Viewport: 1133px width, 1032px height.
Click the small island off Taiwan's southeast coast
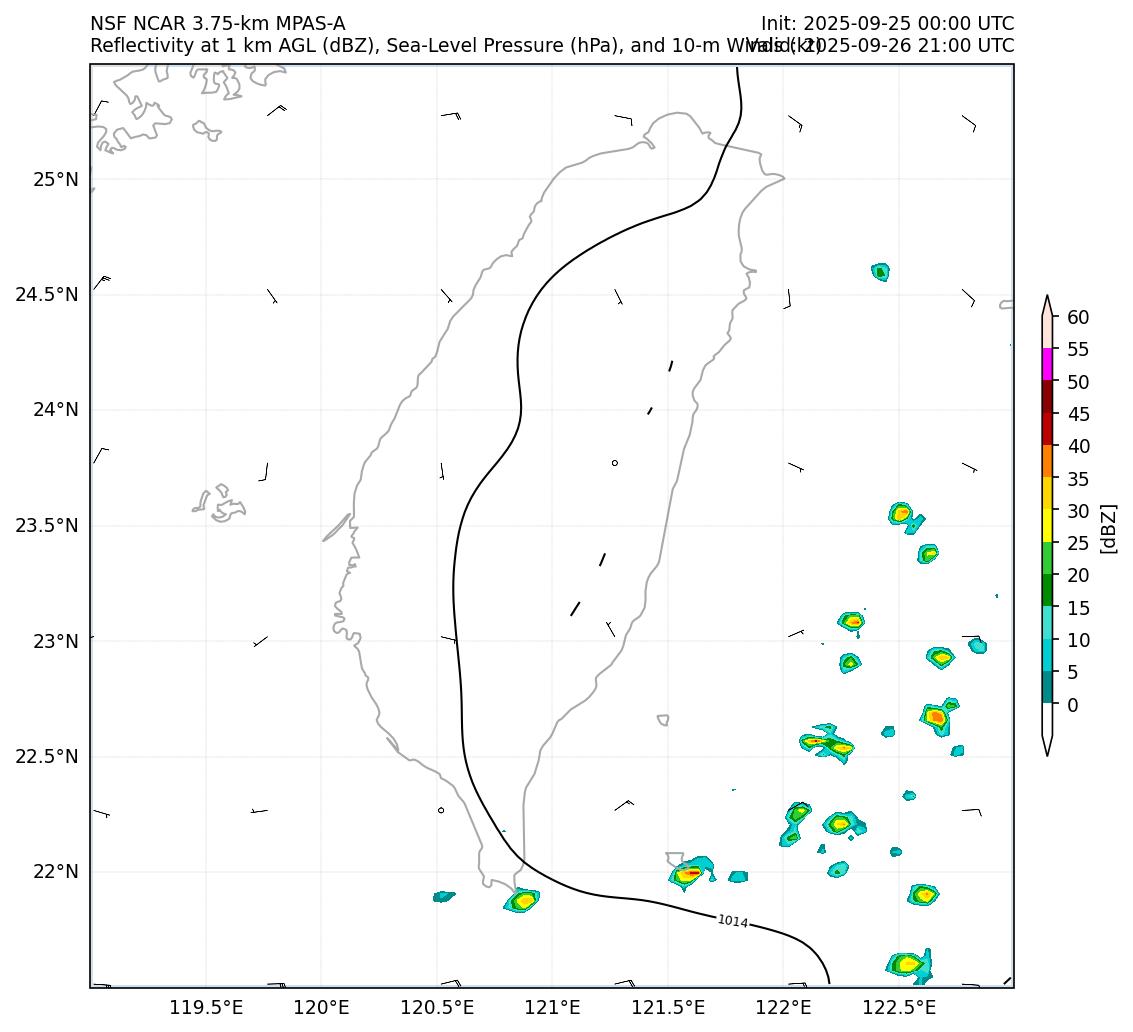663,720
